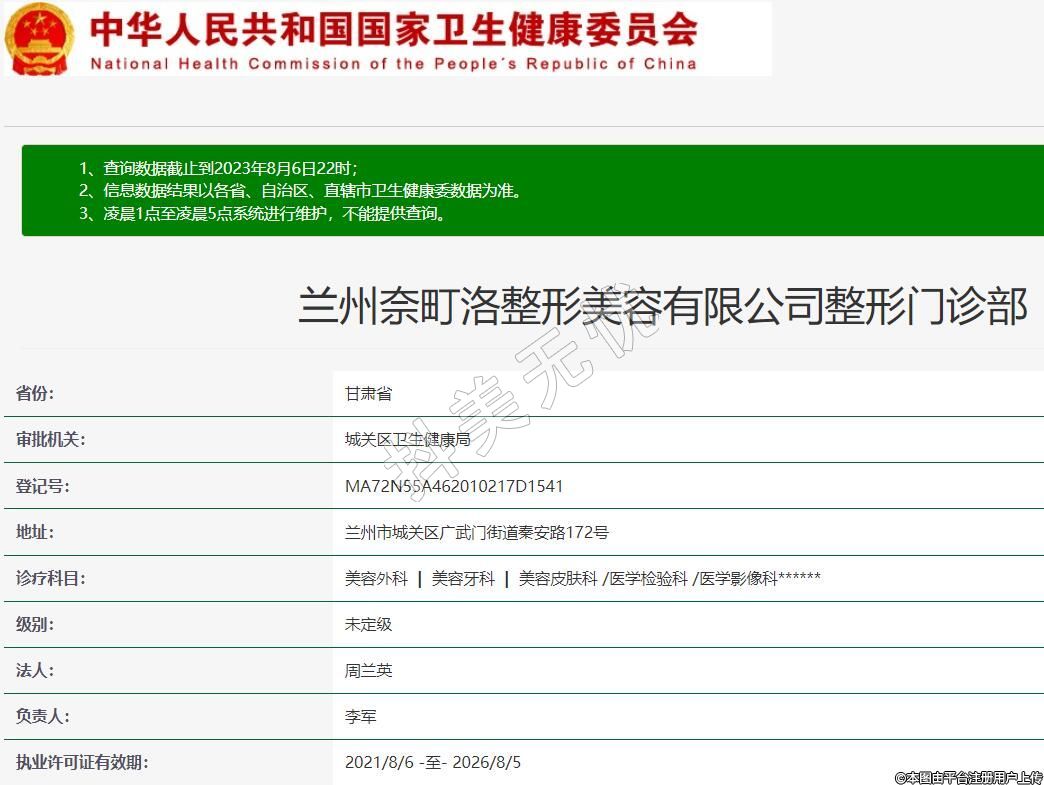Select the legal person name 周兰英
The width and height of the screenshot is (1044, 785).
tap(368, 671)
